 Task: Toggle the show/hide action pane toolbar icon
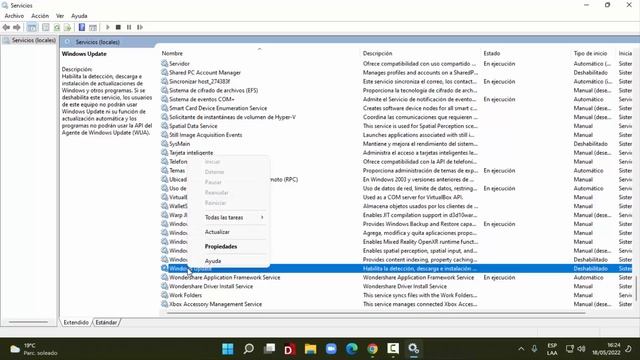93,27
